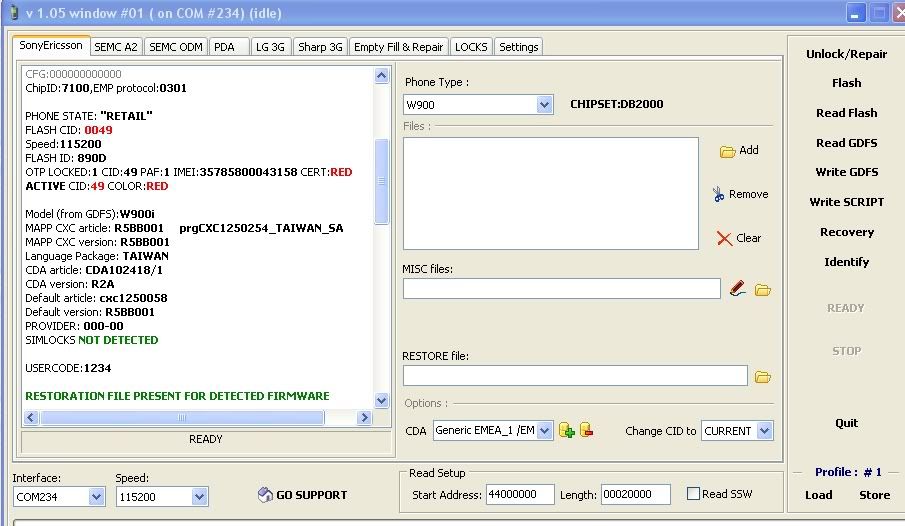Switch to the SEMC A2 tab

pos(116,47)
